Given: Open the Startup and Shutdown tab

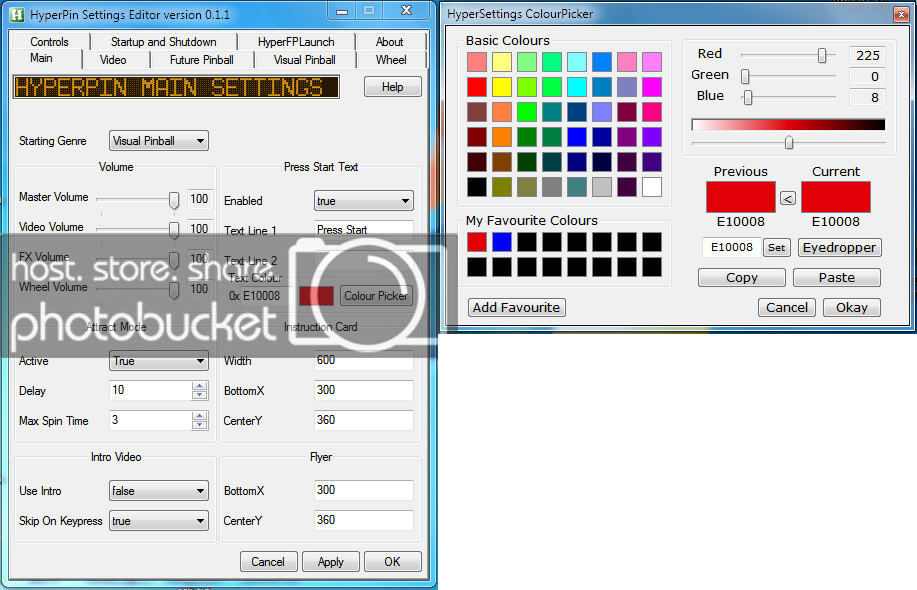Looking at the screenshot, I should click(163, 42).
